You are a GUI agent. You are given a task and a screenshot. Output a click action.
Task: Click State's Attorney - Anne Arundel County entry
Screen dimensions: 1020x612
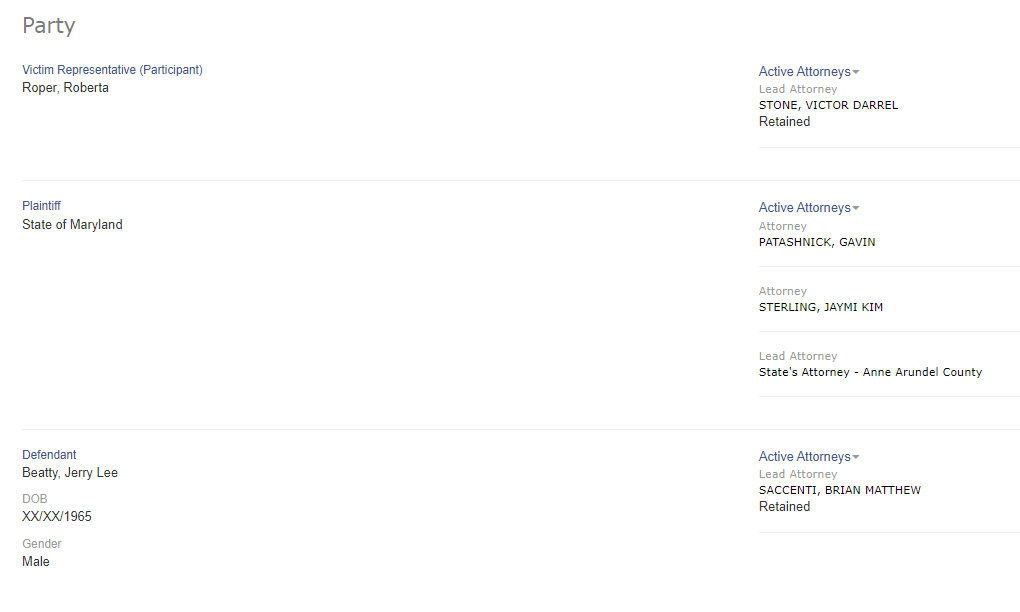870,372
